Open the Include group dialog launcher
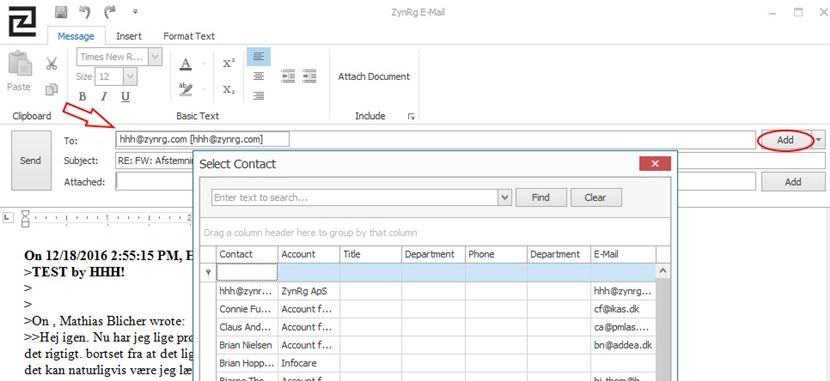The image size is (830, 381). coord(411,116)
